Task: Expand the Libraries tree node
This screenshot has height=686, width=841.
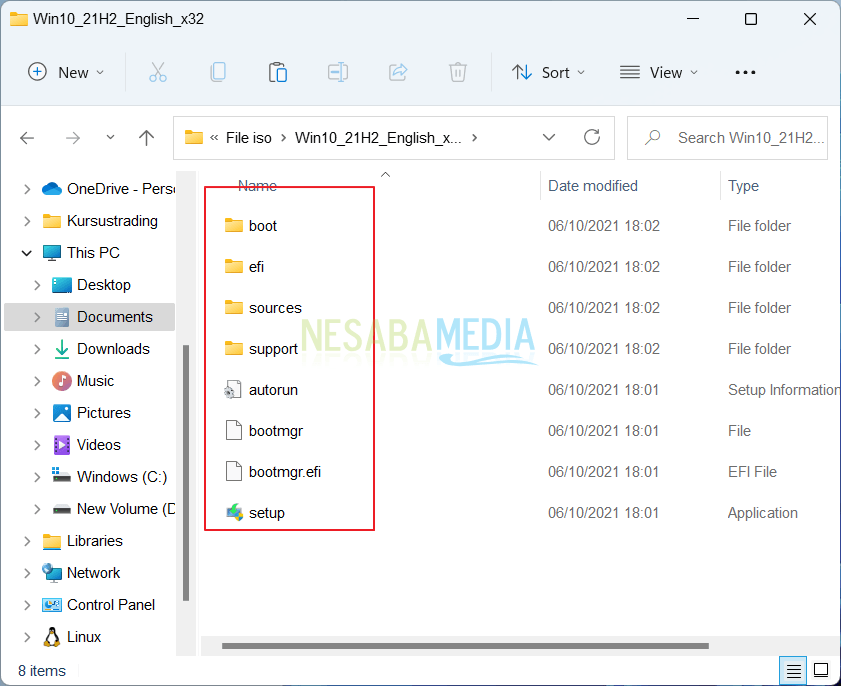Action: point(27,541)
